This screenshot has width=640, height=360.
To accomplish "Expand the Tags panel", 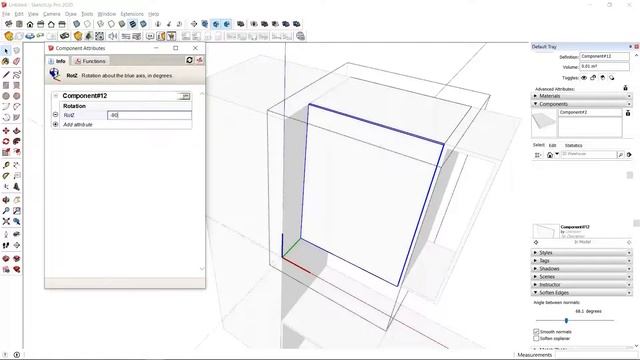I will pos(582,260).
